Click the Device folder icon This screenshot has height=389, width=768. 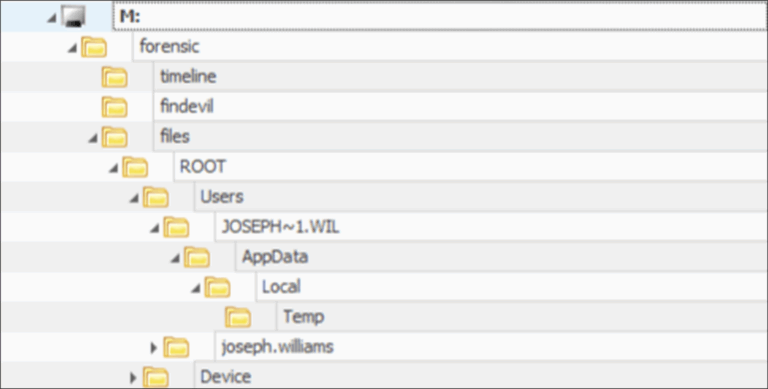(x=156, y=377)
